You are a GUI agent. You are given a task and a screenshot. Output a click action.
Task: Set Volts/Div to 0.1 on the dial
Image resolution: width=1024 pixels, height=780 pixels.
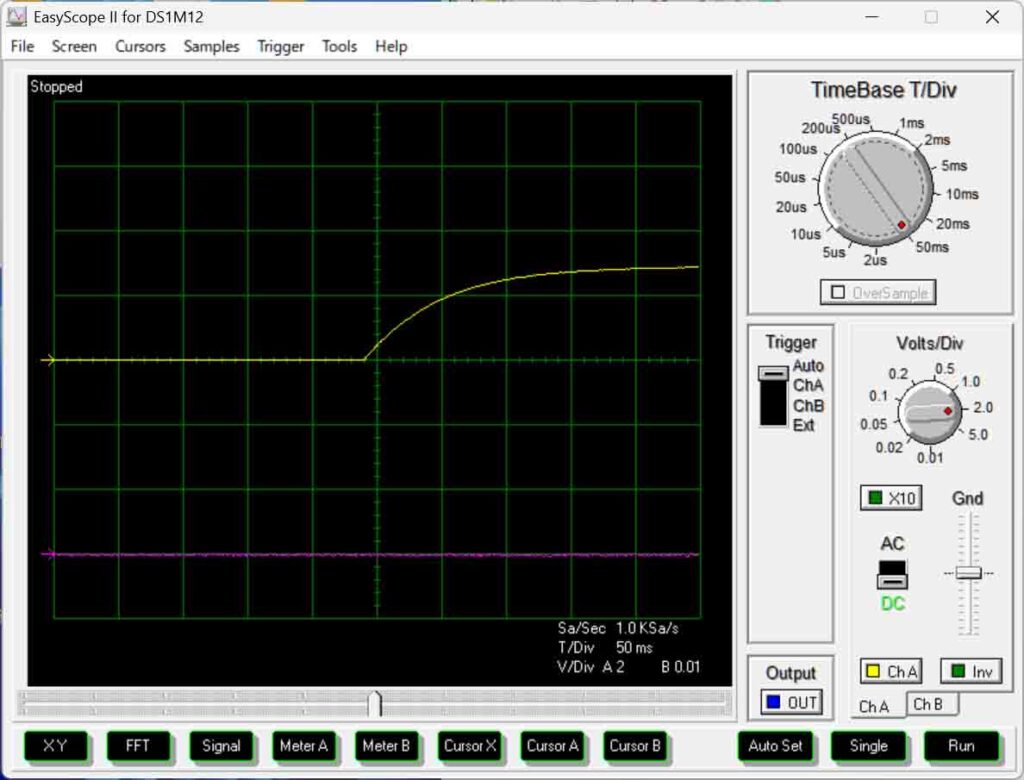pos(878,396)
